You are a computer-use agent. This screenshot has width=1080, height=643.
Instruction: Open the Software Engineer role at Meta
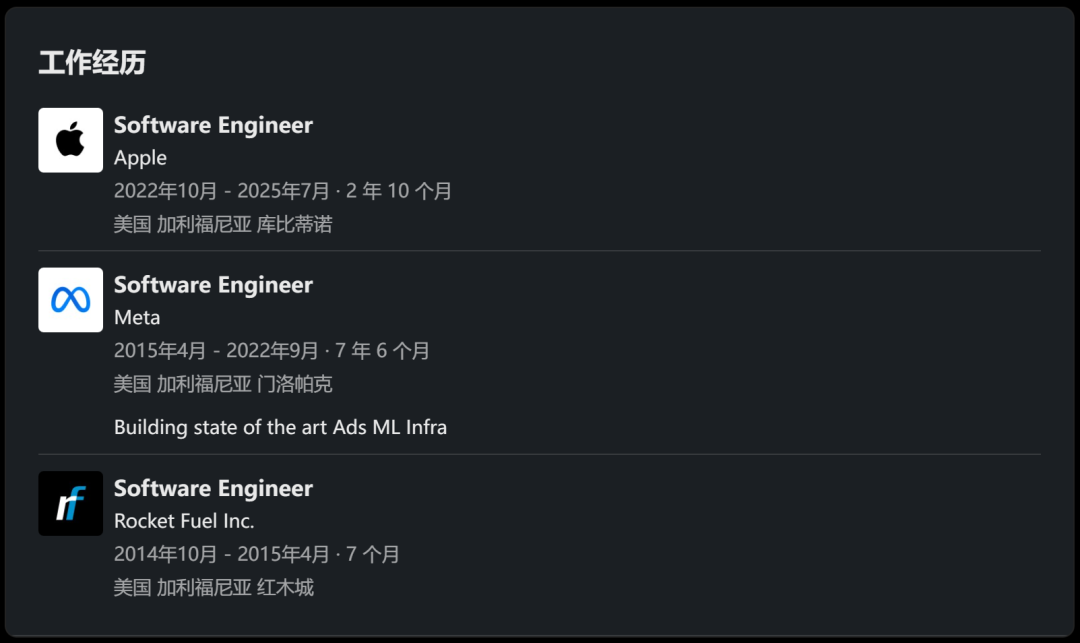(x=213, y=285)
